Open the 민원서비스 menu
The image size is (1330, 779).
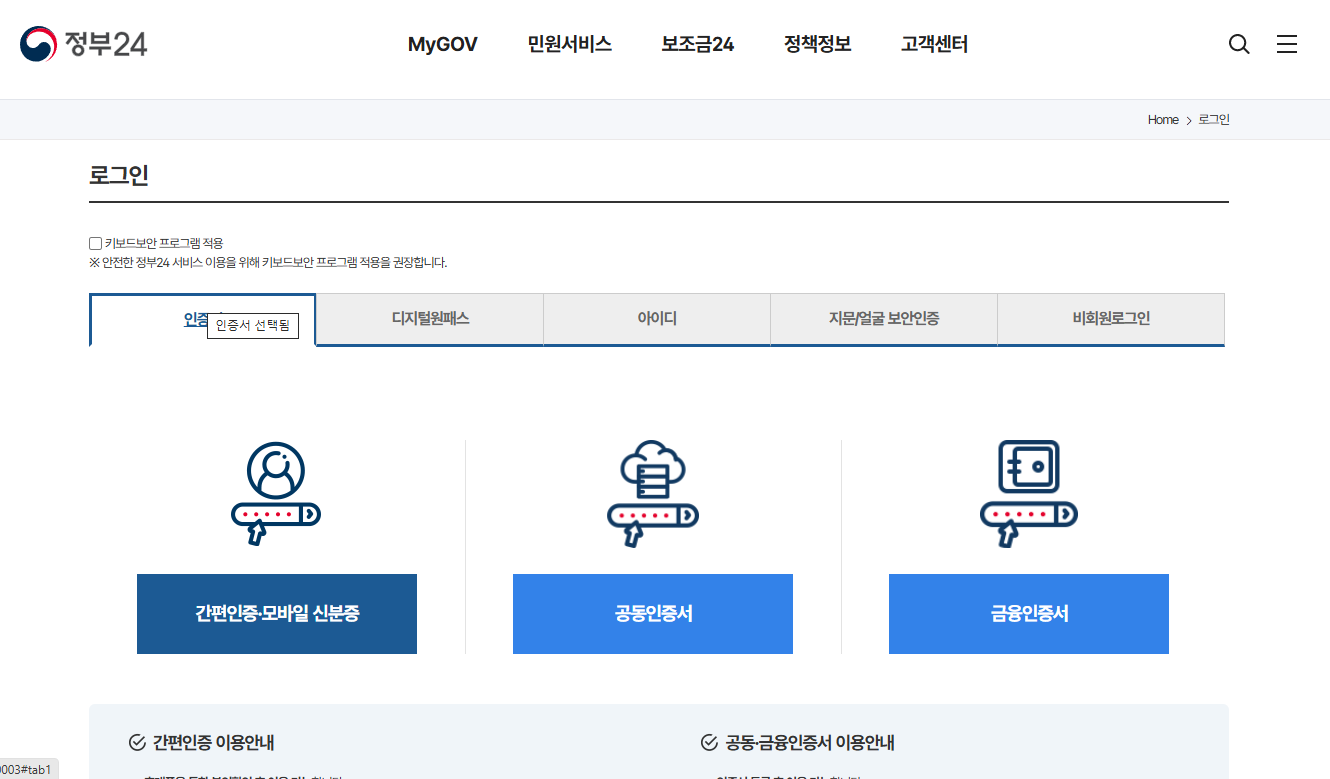[569, 44]
